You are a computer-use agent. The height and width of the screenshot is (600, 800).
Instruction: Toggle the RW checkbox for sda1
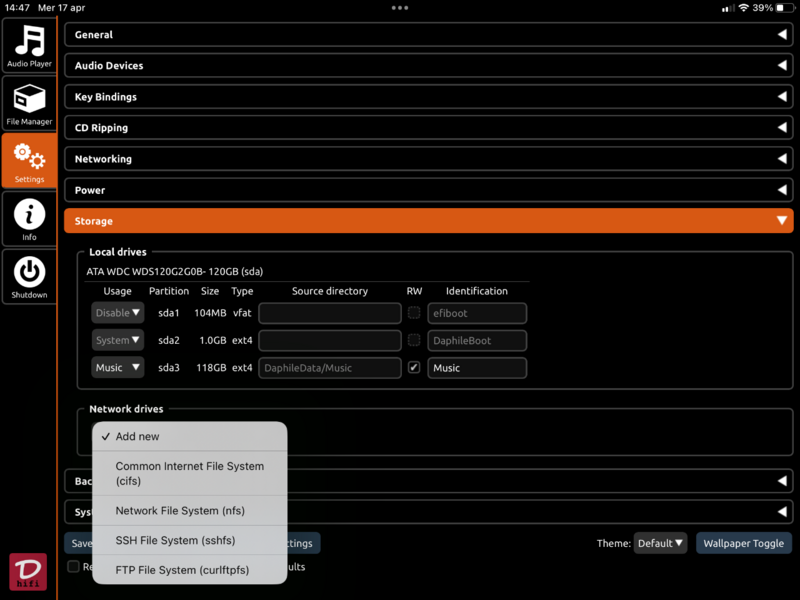[x=414, y=313]
